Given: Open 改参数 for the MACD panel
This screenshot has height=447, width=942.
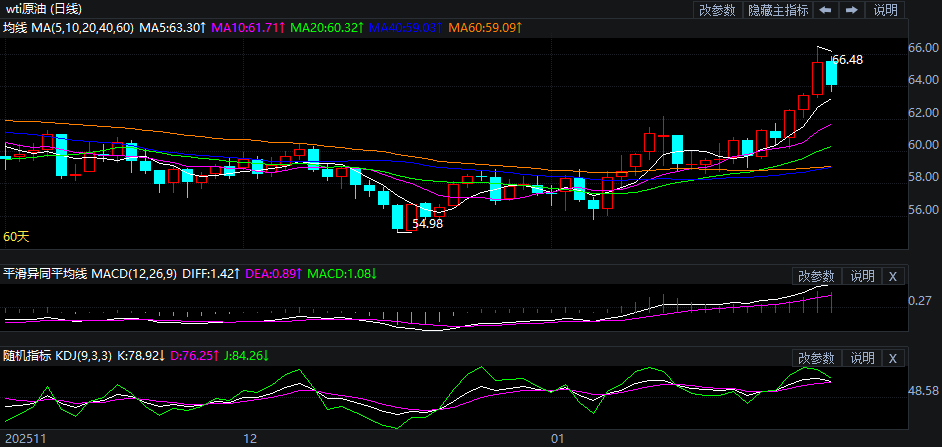Looking at the screenshot, I should (x=816, y=276).
